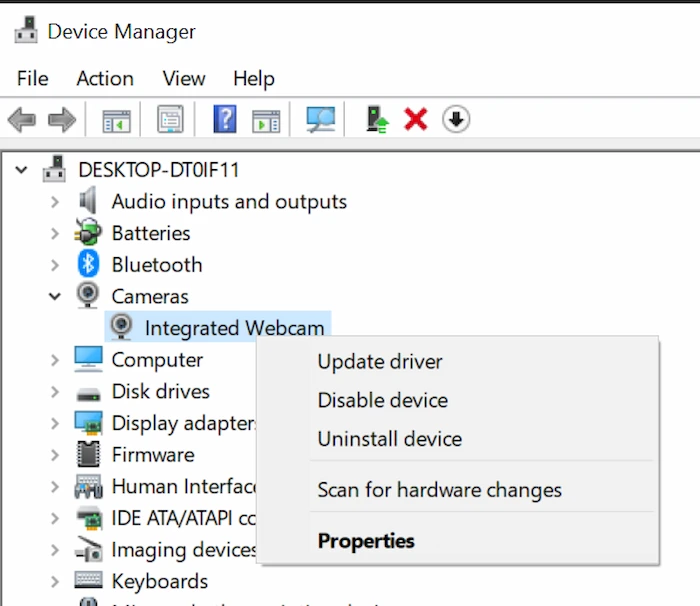Image resolution: width=700 pixels, height=606 pixels.
Task: Click the Batteries category icon
Action: point(88,232)
